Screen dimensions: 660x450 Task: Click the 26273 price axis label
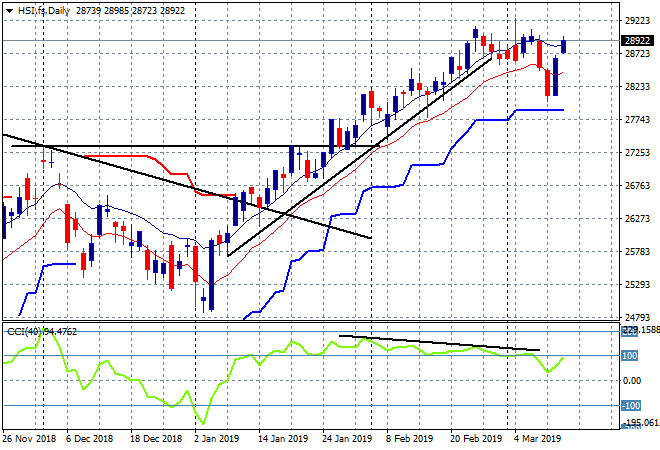tap(637, 218)
